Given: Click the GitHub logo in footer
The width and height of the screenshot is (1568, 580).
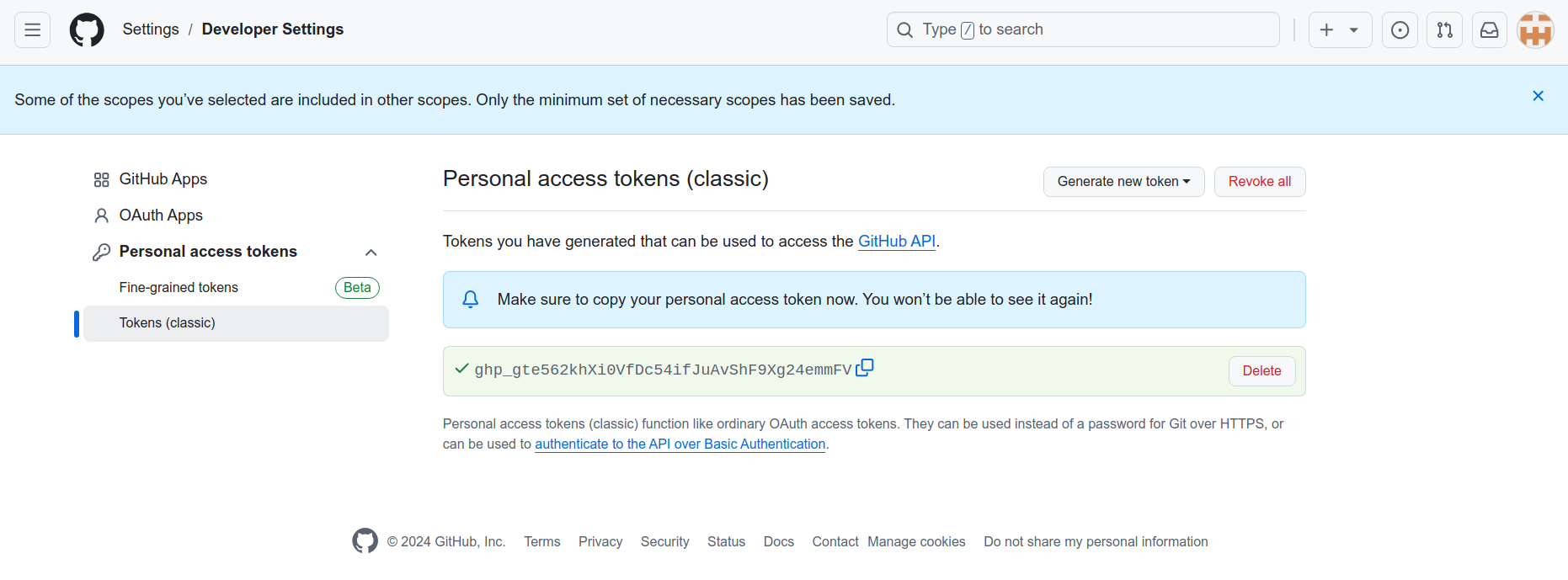Looking at the screenshot, I should tap(365, 540).
